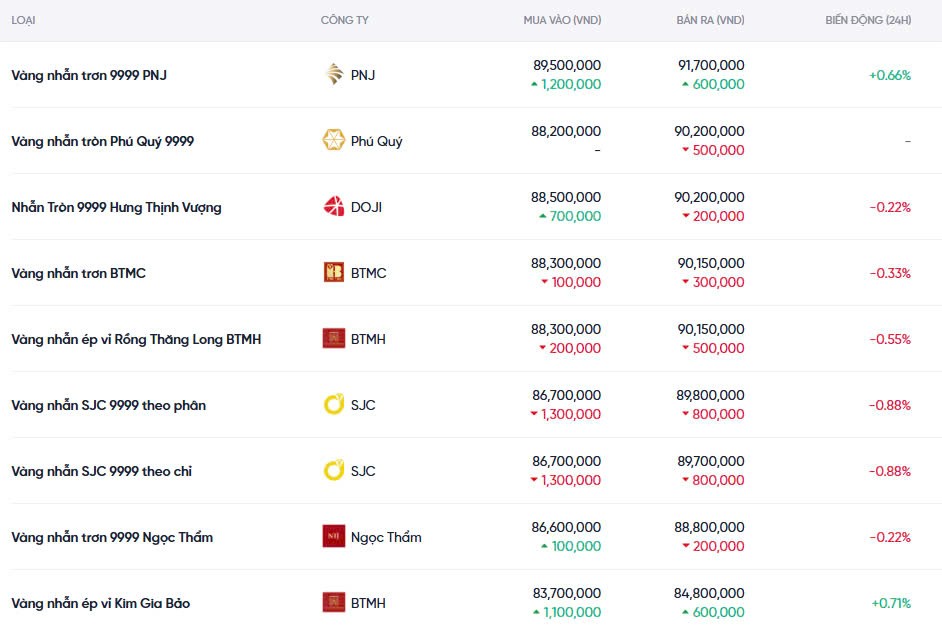Sort by MUA VÀO (VND) column header
Screen dimensions: 942x630
click(562, 20)
